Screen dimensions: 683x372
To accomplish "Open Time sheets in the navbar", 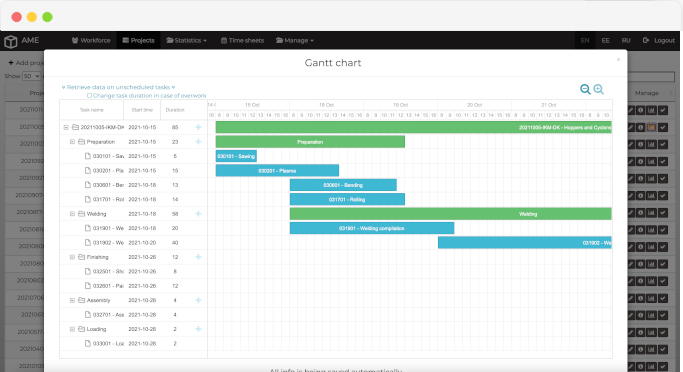I will tap(242, 40).
